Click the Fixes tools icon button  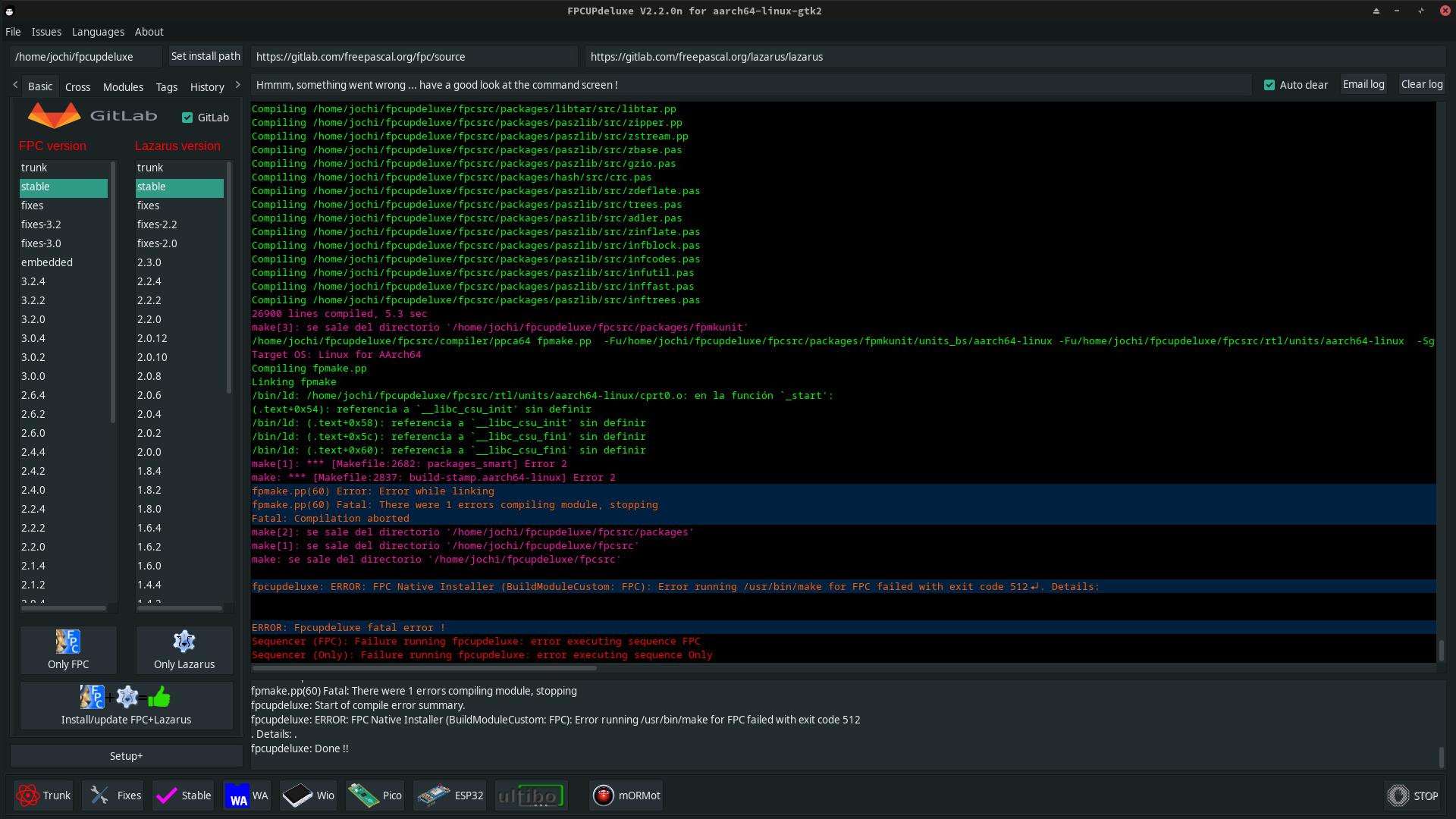[112, 795]
